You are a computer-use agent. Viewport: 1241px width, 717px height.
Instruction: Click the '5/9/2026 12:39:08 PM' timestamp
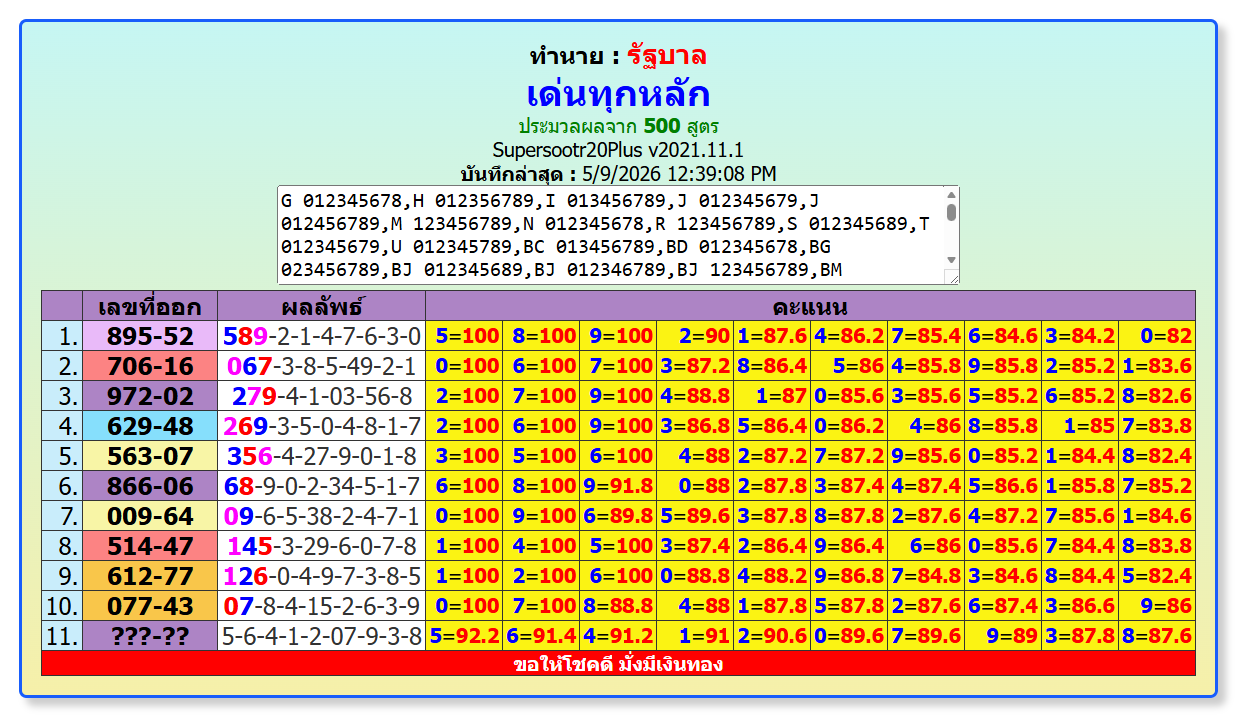pos(679,174)
